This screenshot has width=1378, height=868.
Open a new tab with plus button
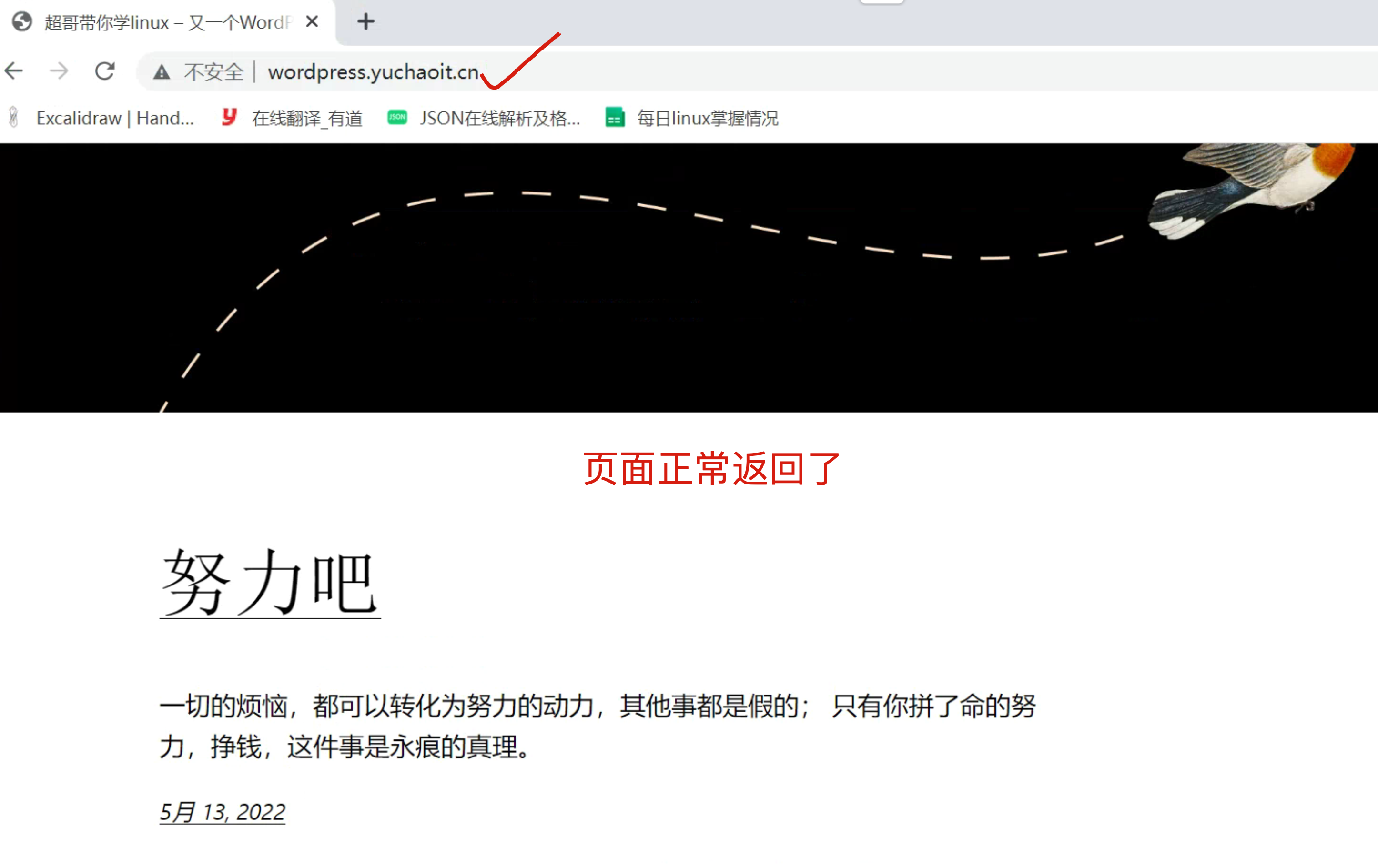coord(365,22)
